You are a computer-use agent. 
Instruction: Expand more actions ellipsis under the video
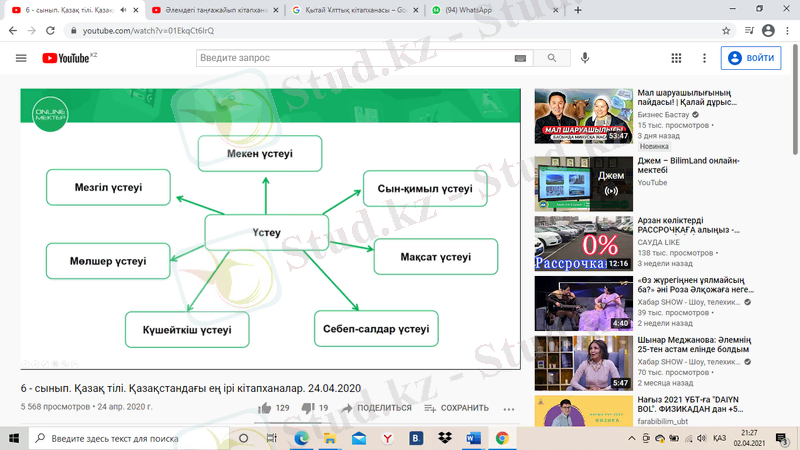[x=509, y=408]
